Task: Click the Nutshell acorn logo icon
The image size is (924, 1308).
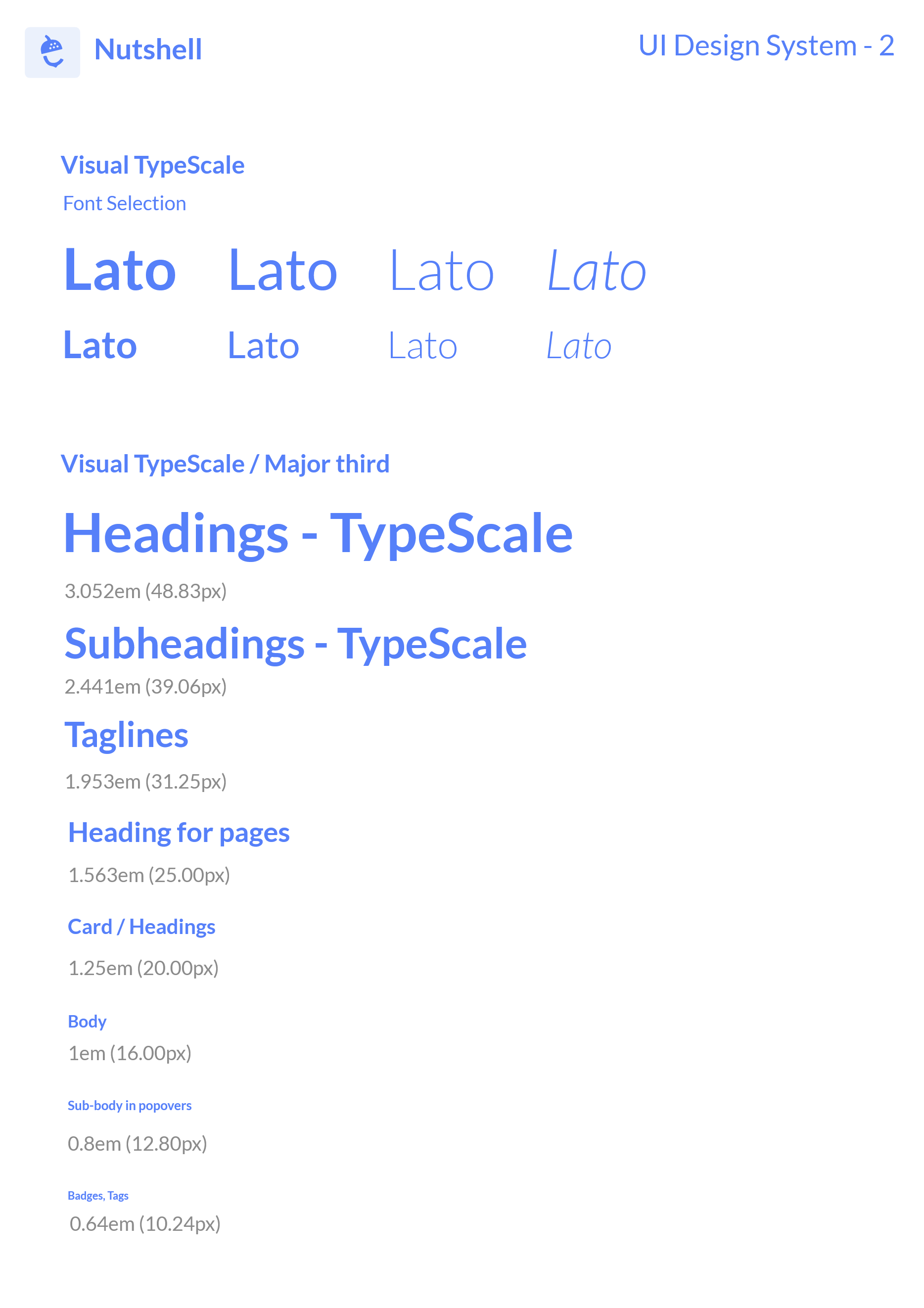Action: point(52,52)
